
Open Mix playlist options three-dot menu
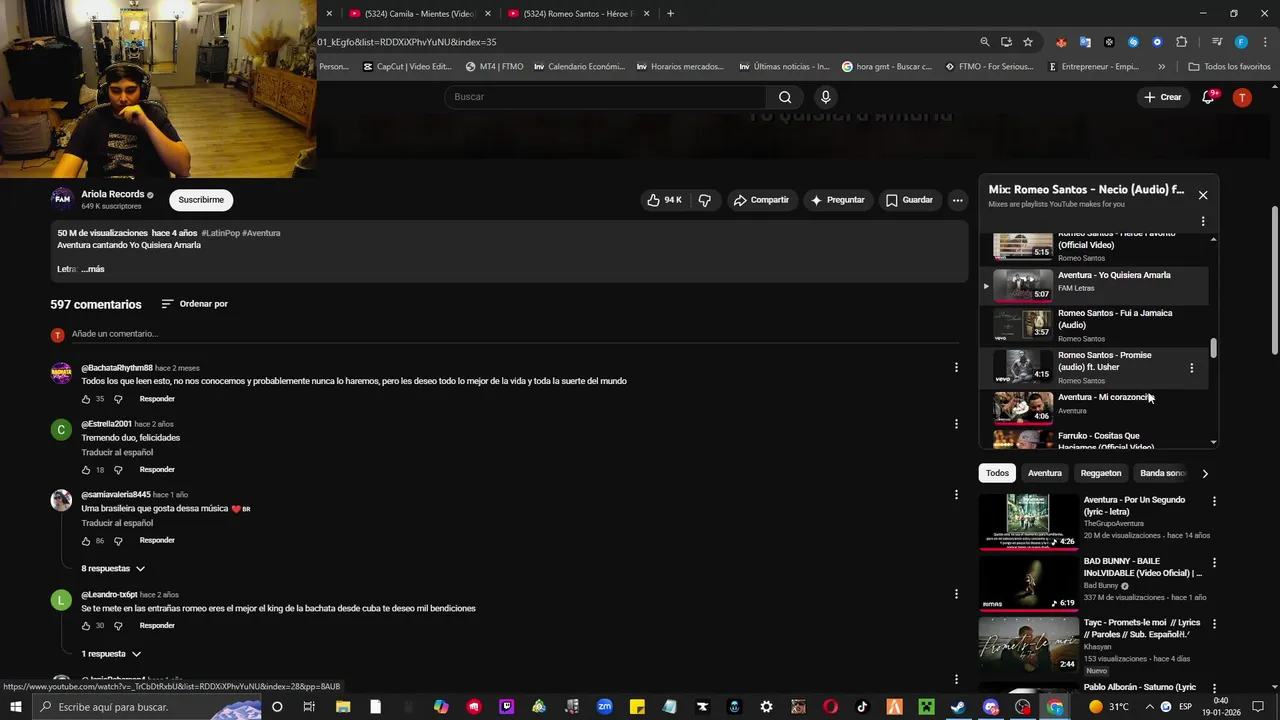tap(1203, 221)
